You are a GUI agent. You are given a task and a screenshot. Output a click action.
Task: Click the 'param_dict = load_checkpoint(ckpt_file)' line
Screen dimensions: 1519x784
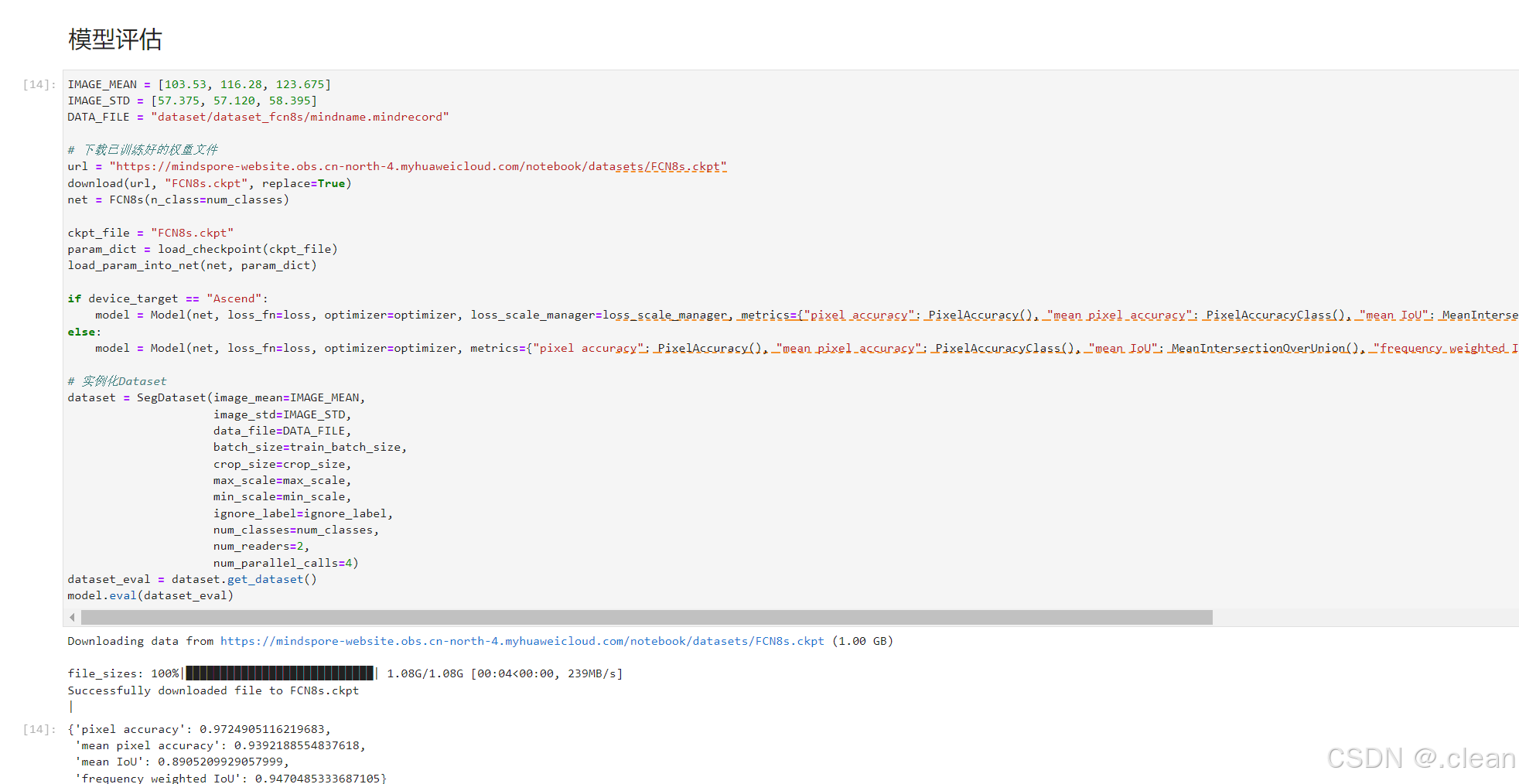point(203,249)
